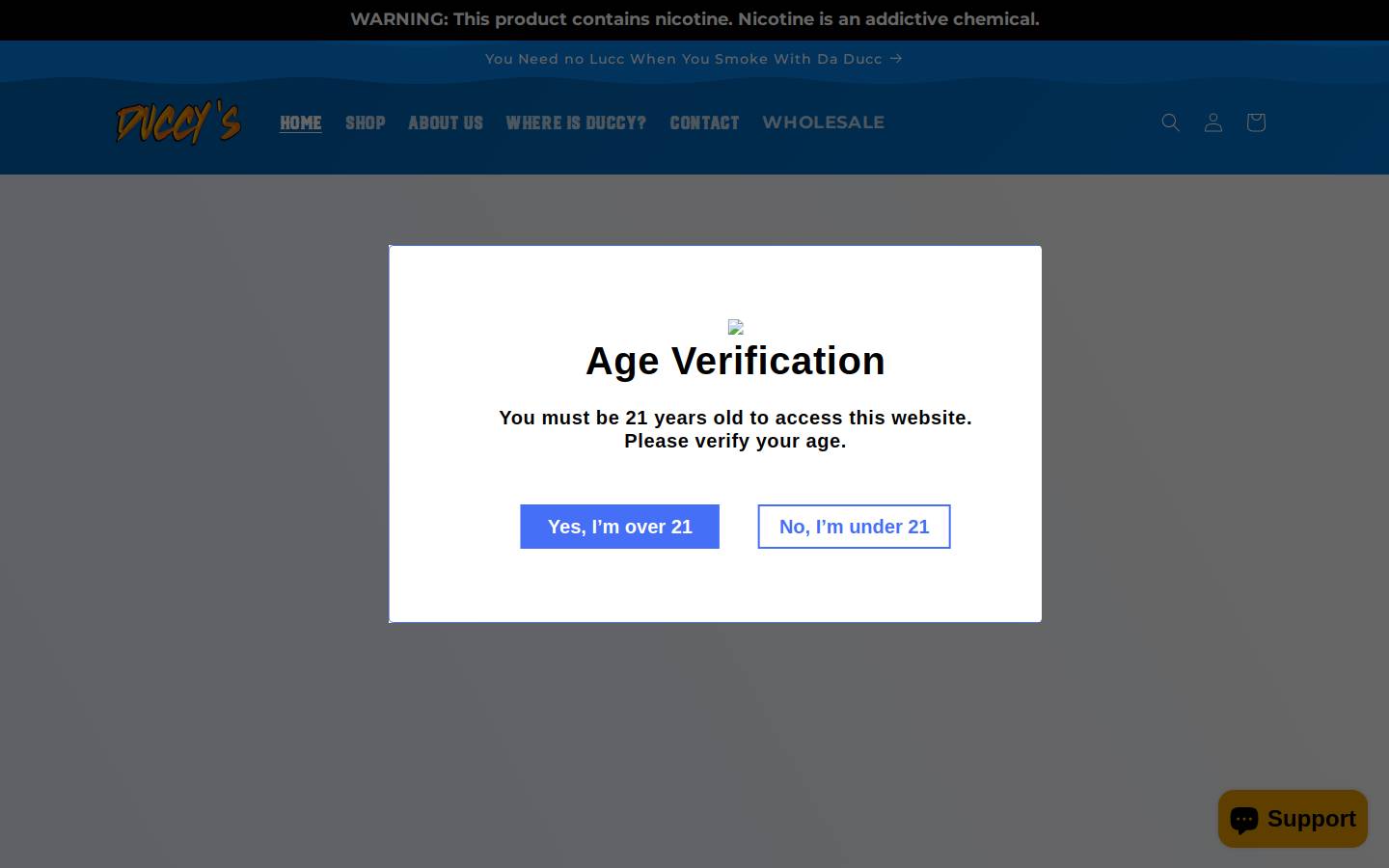Image resolution: width=1389 pixels, height=868 pixels.
Task: Go to the Home menu item
Action: pyautogui.click(x=301, y=122)
